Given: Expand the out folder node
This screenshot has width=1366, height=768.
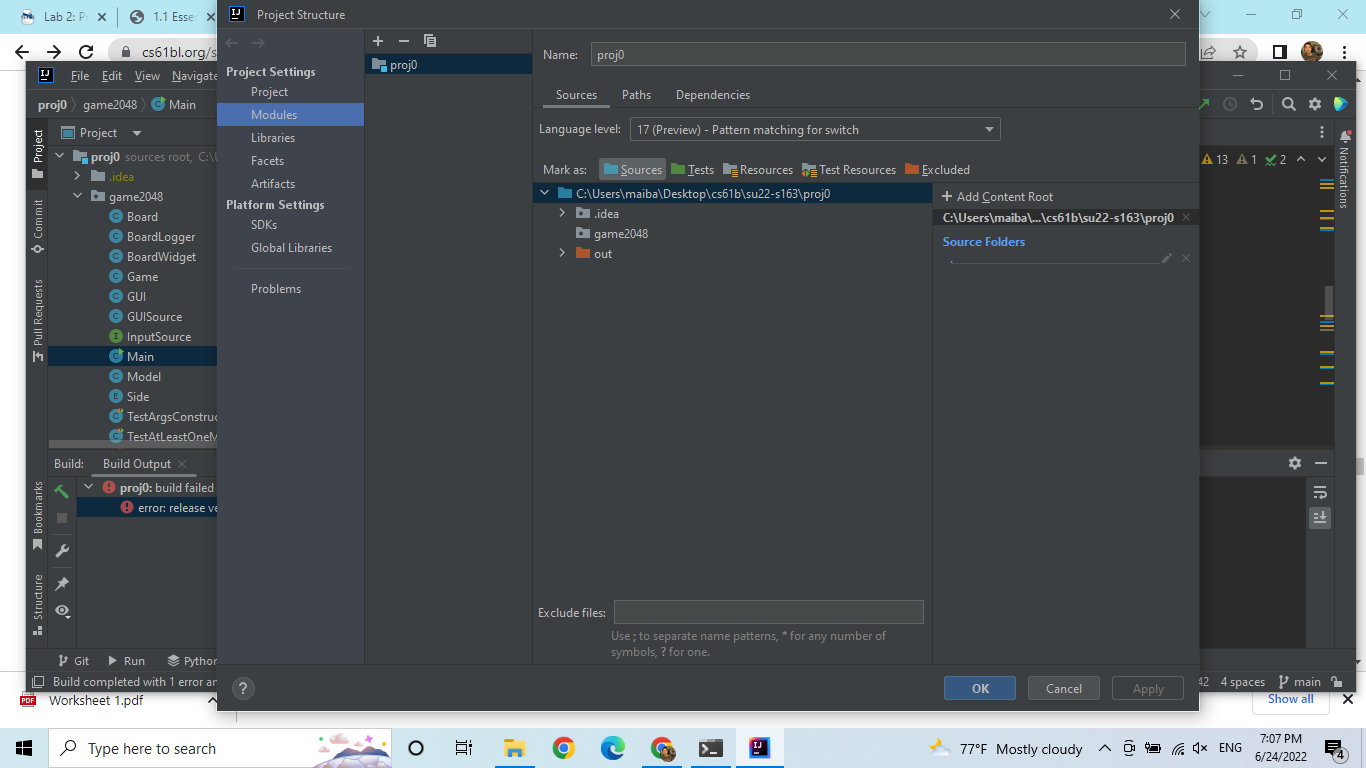Looking at the screenshot, I should (563, 254).
